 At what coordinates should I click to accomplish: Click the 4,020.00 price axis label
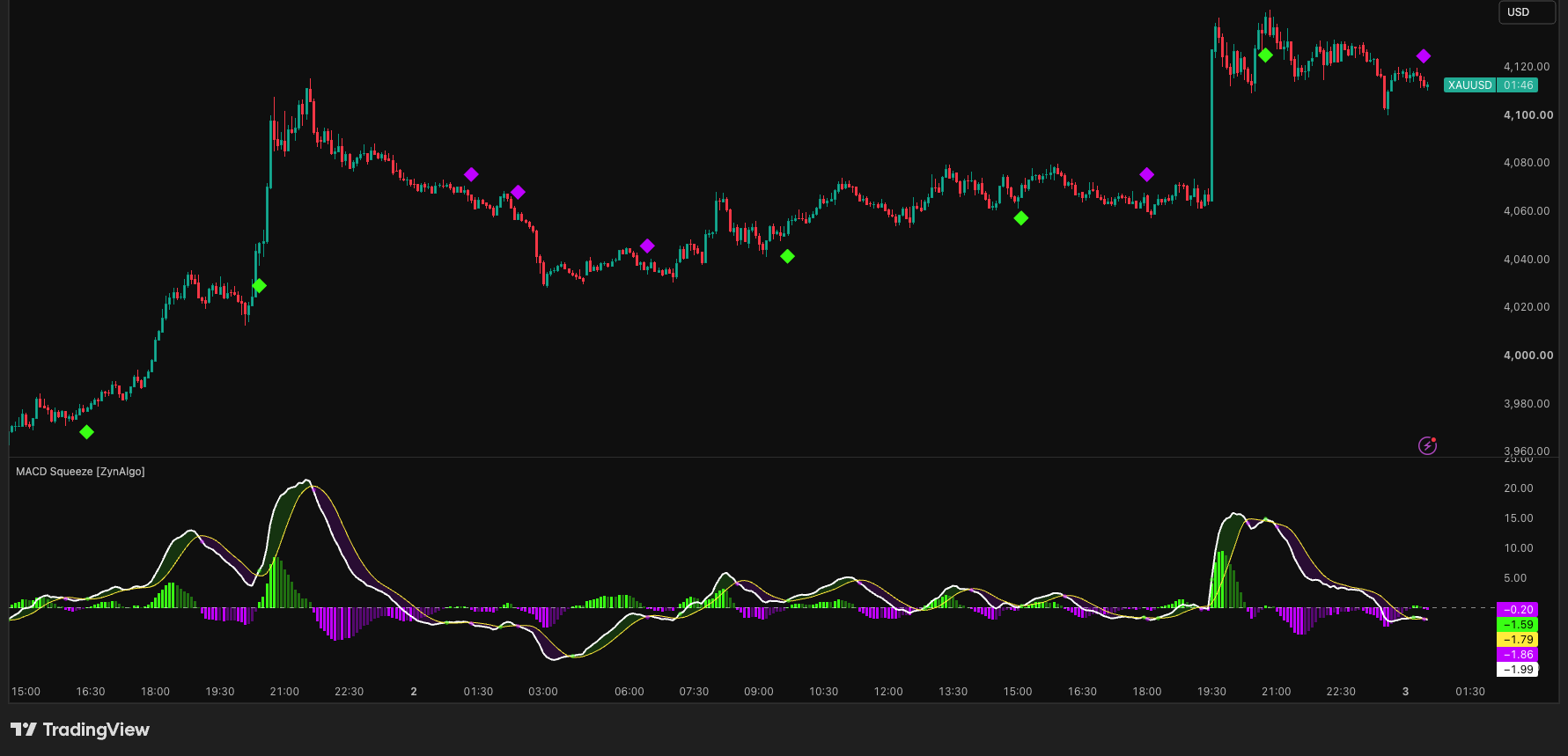click(x=1527, y=307)
